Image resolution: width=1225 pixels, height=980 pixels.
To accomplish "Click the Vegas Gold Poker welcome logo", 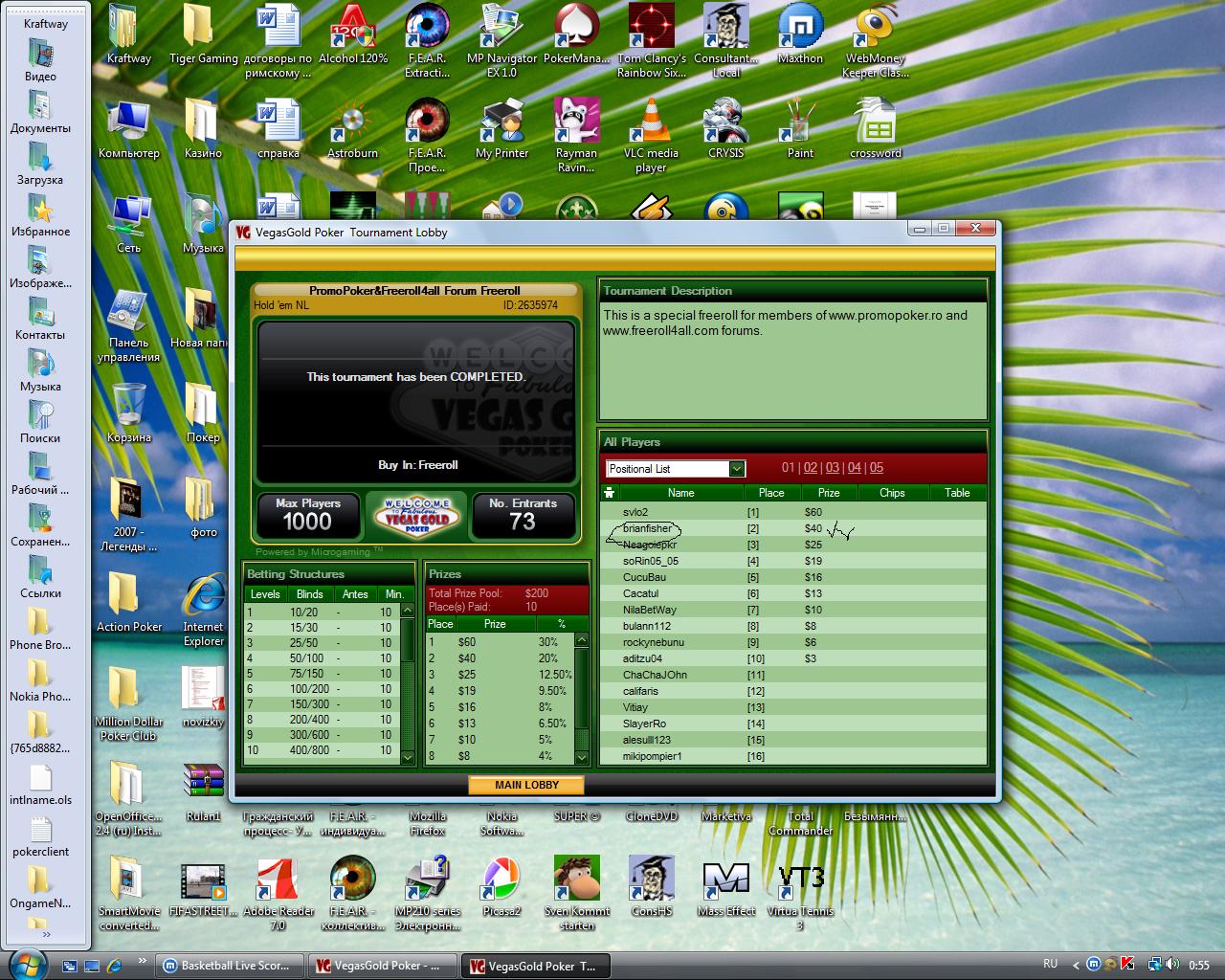I will coord(415,517).
